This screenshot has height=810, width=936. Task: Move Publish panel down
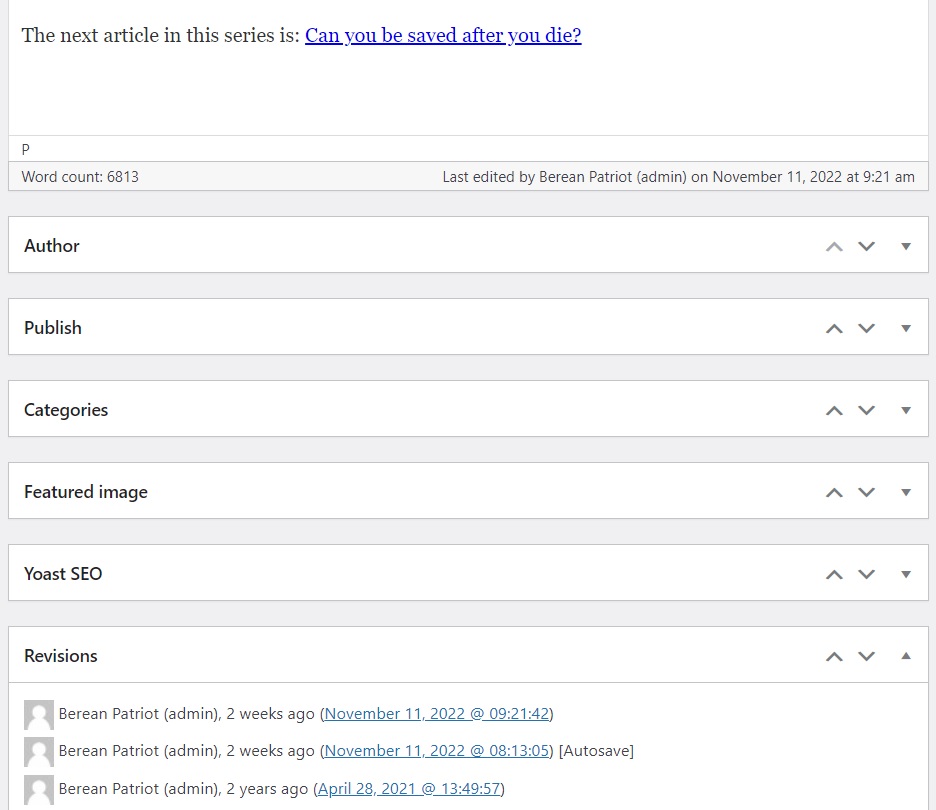click(866, 328)
